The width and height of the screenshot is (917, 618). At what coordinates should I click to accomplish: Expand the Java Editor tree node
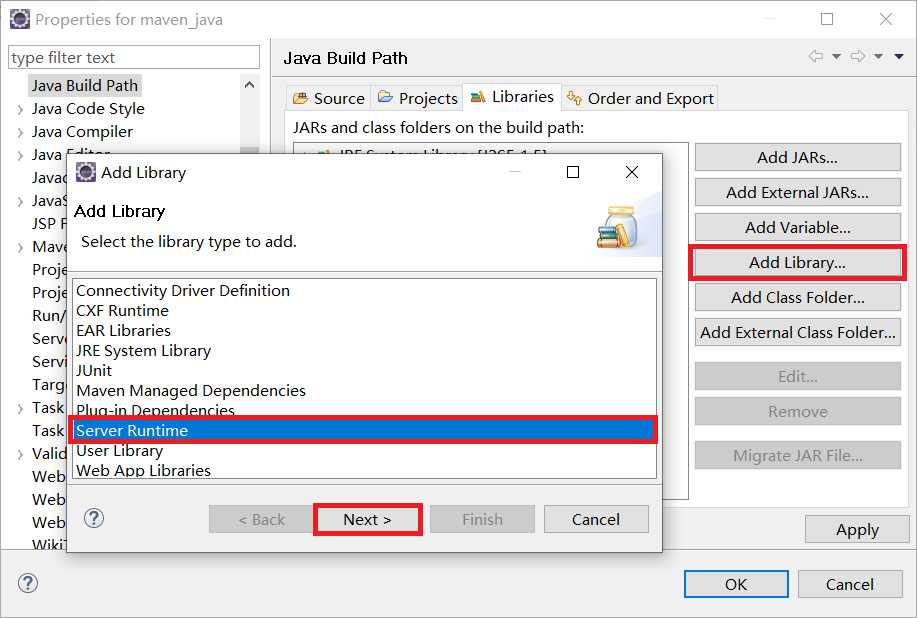coord(20,156)
